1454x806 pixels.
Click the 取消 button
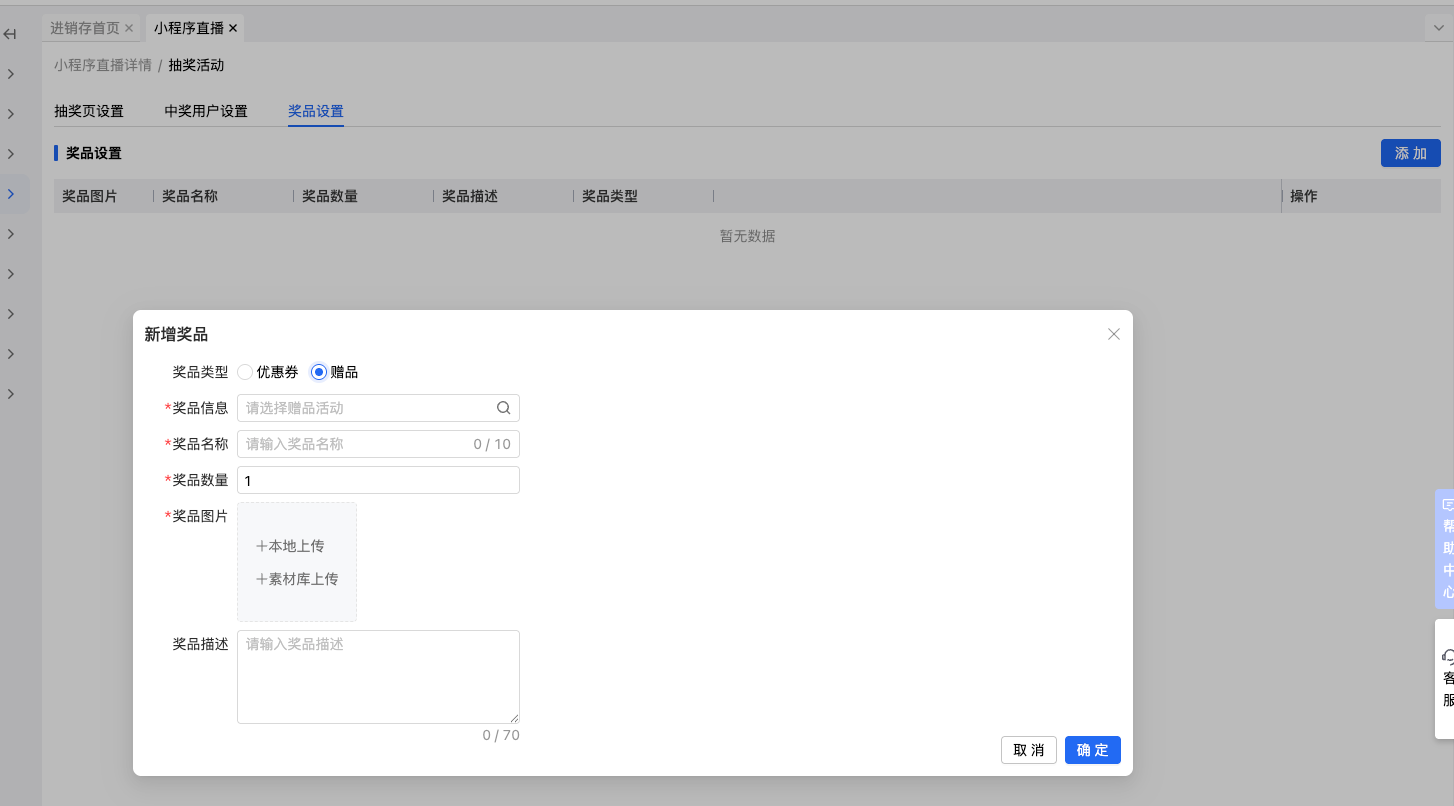(1028, 750)
